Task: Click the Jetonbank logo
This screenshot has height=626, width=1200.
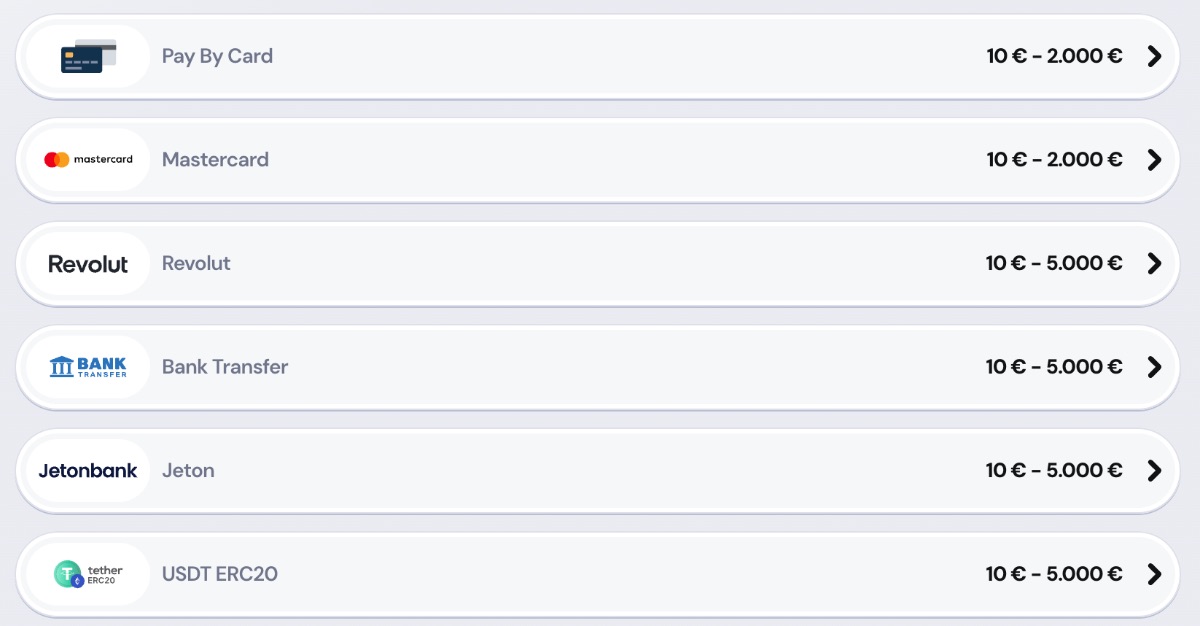Action: point(86,470)
